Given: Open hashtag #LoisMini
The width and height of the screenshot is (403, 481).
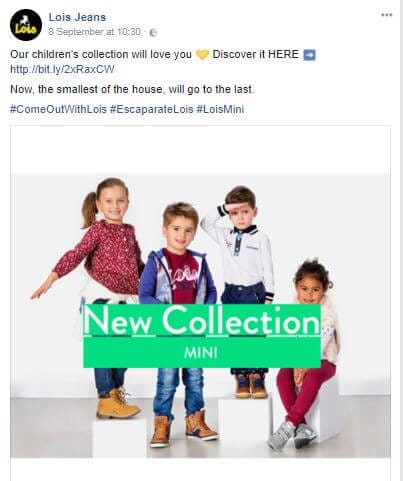Looking at the screenshot, I should pyautogui.click(x=220, y=109).
